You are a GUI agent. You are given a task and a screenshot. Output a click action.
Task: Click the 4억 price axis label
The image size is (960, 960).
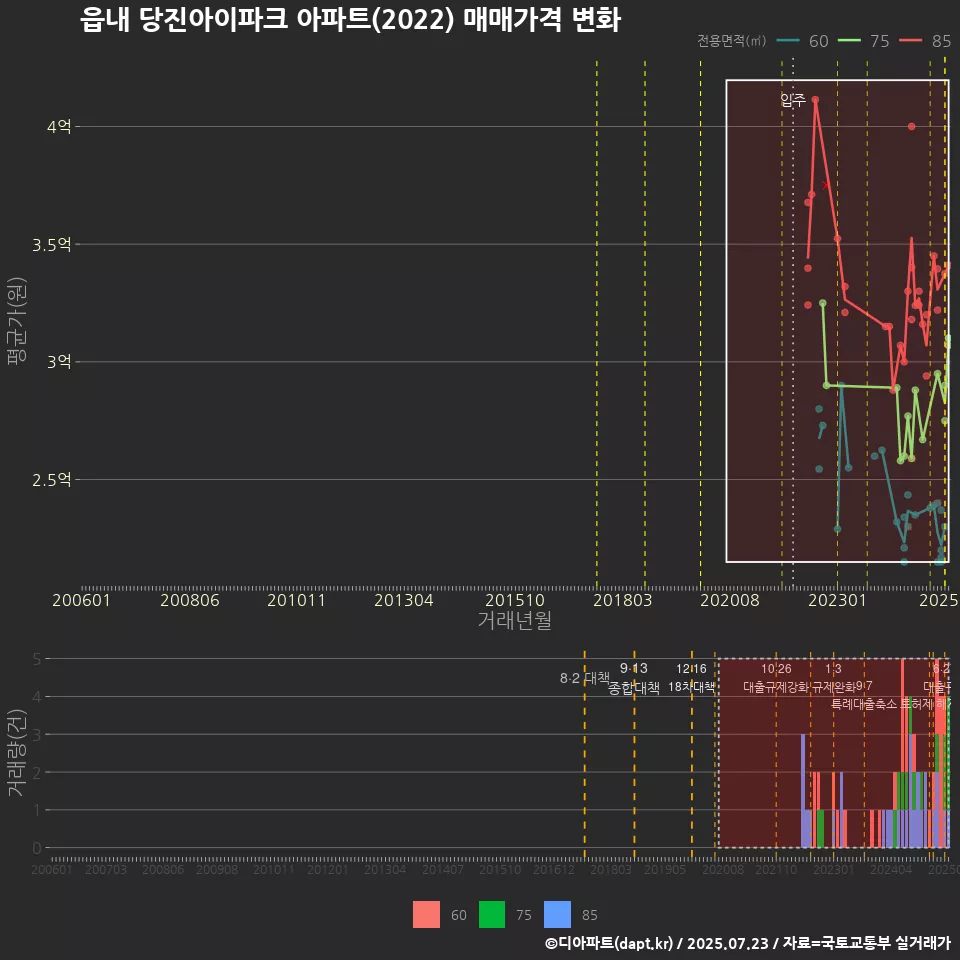(59, 127)
